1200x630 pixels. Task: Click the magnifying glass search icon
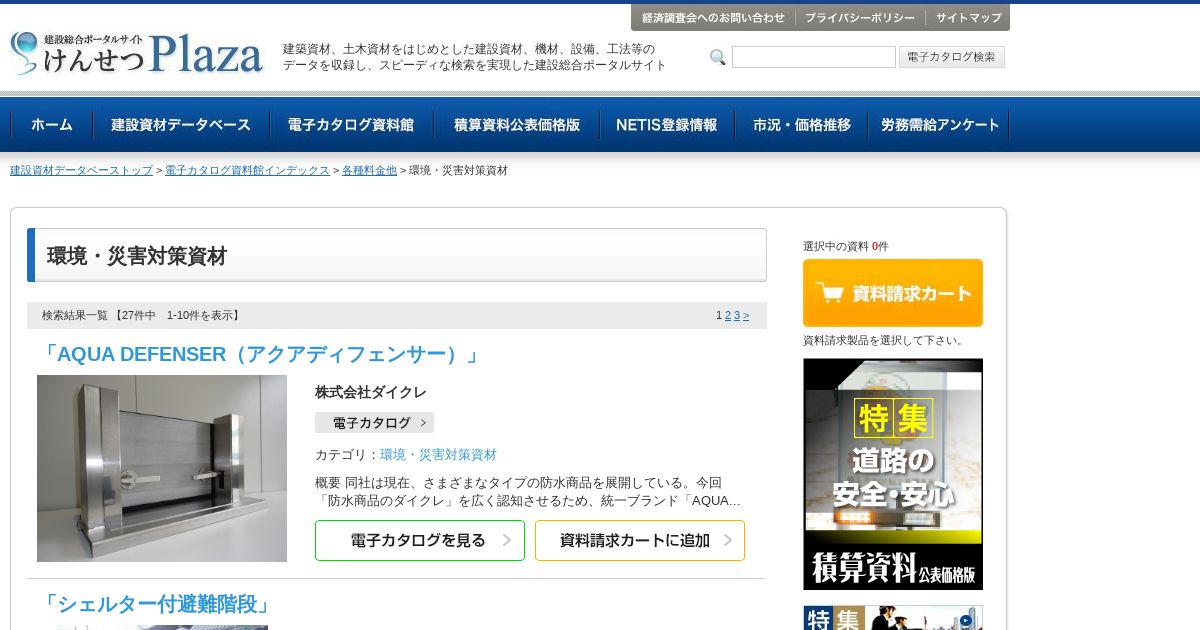pyautogui.click(x=717, y=57)
